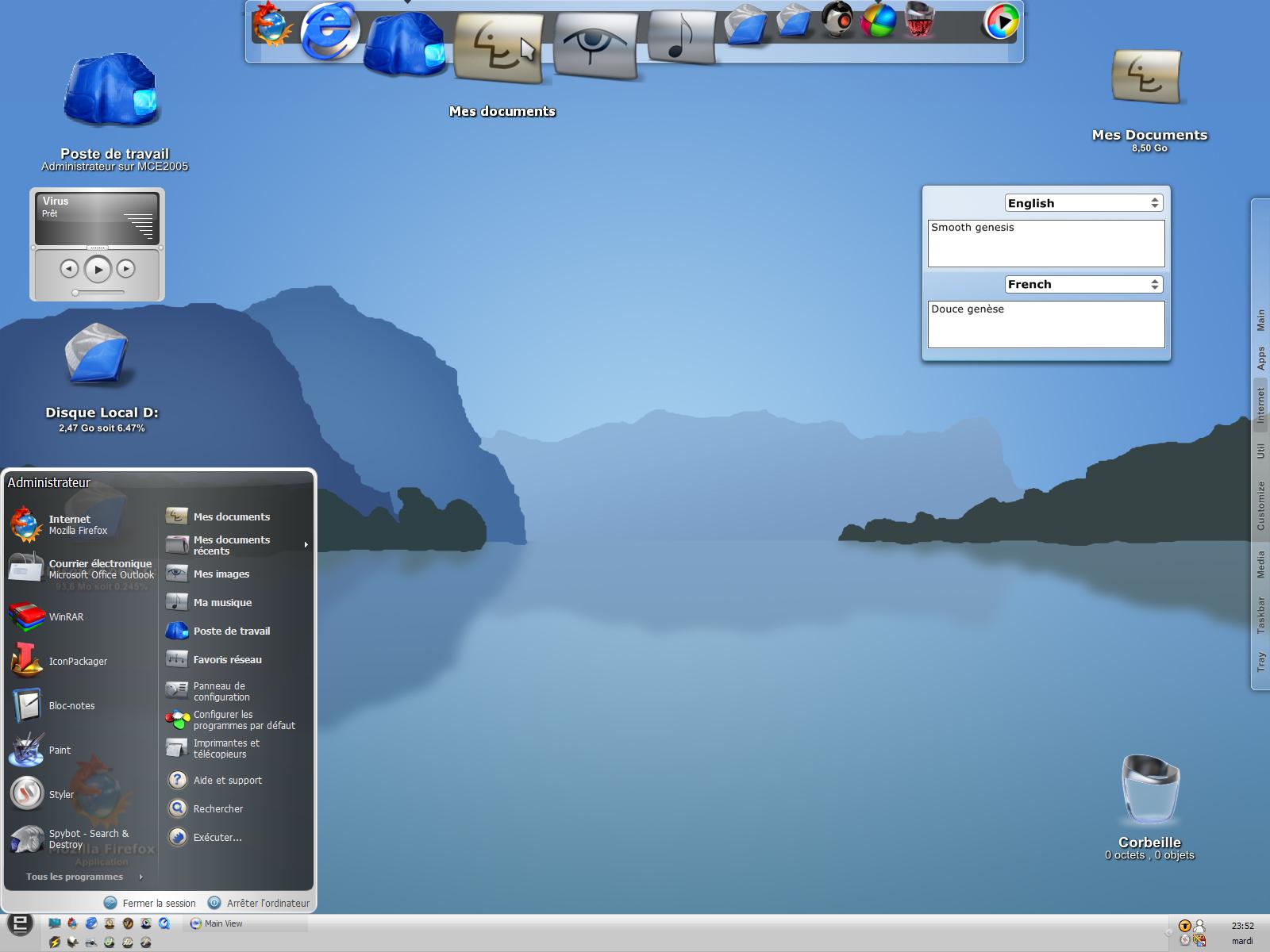Go to previous track in player widget
This screenshot has height=952, width=1270.
click(x=69, y=269)
